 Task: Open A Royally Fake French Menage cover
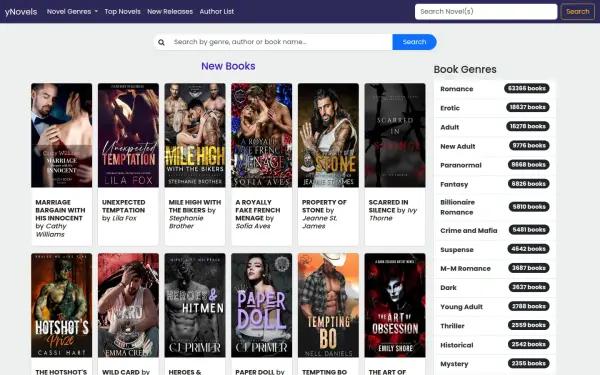pos(261,135)
